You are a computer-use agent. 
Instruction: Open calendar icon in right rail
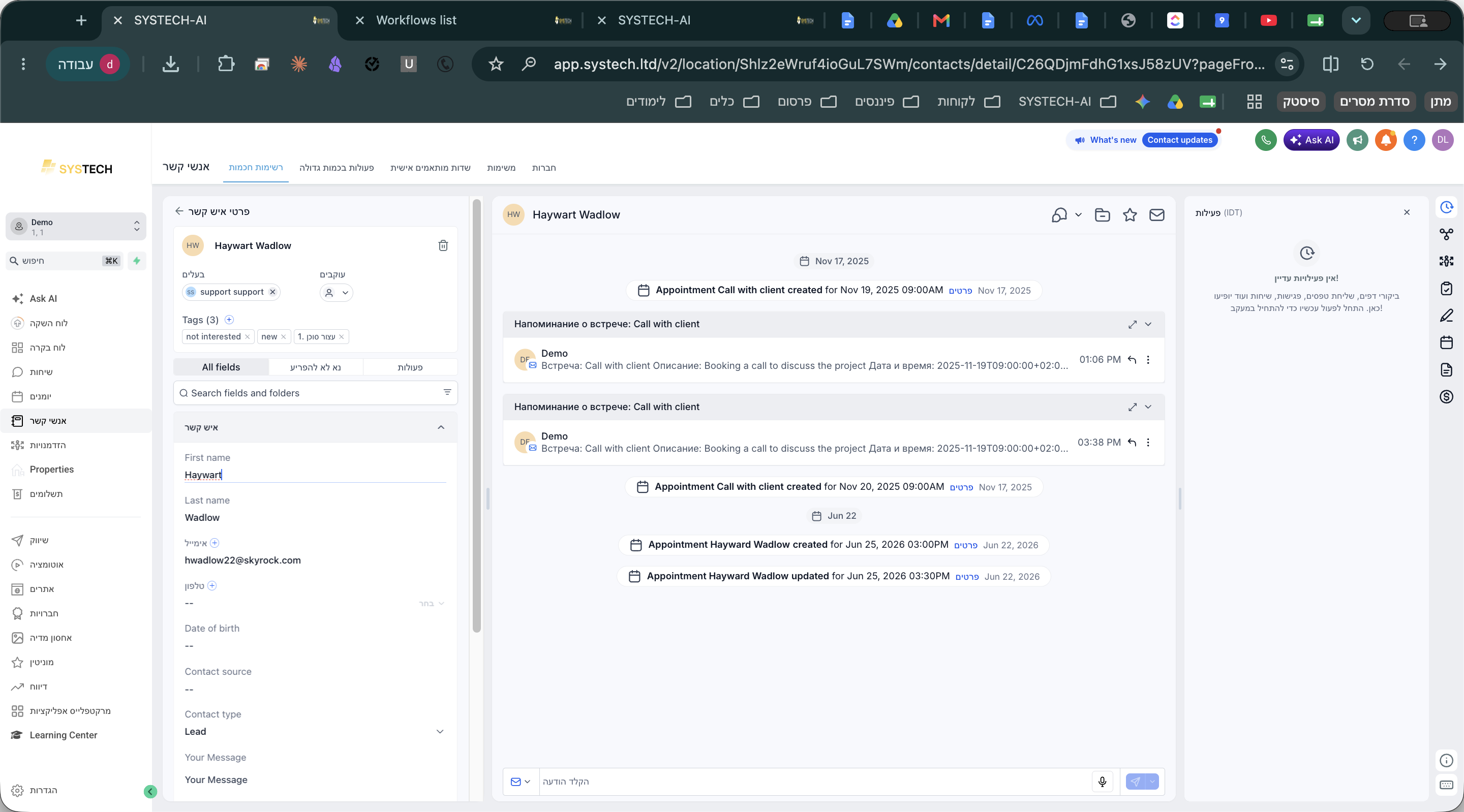pyautogui.click(x=1446, y=342)
